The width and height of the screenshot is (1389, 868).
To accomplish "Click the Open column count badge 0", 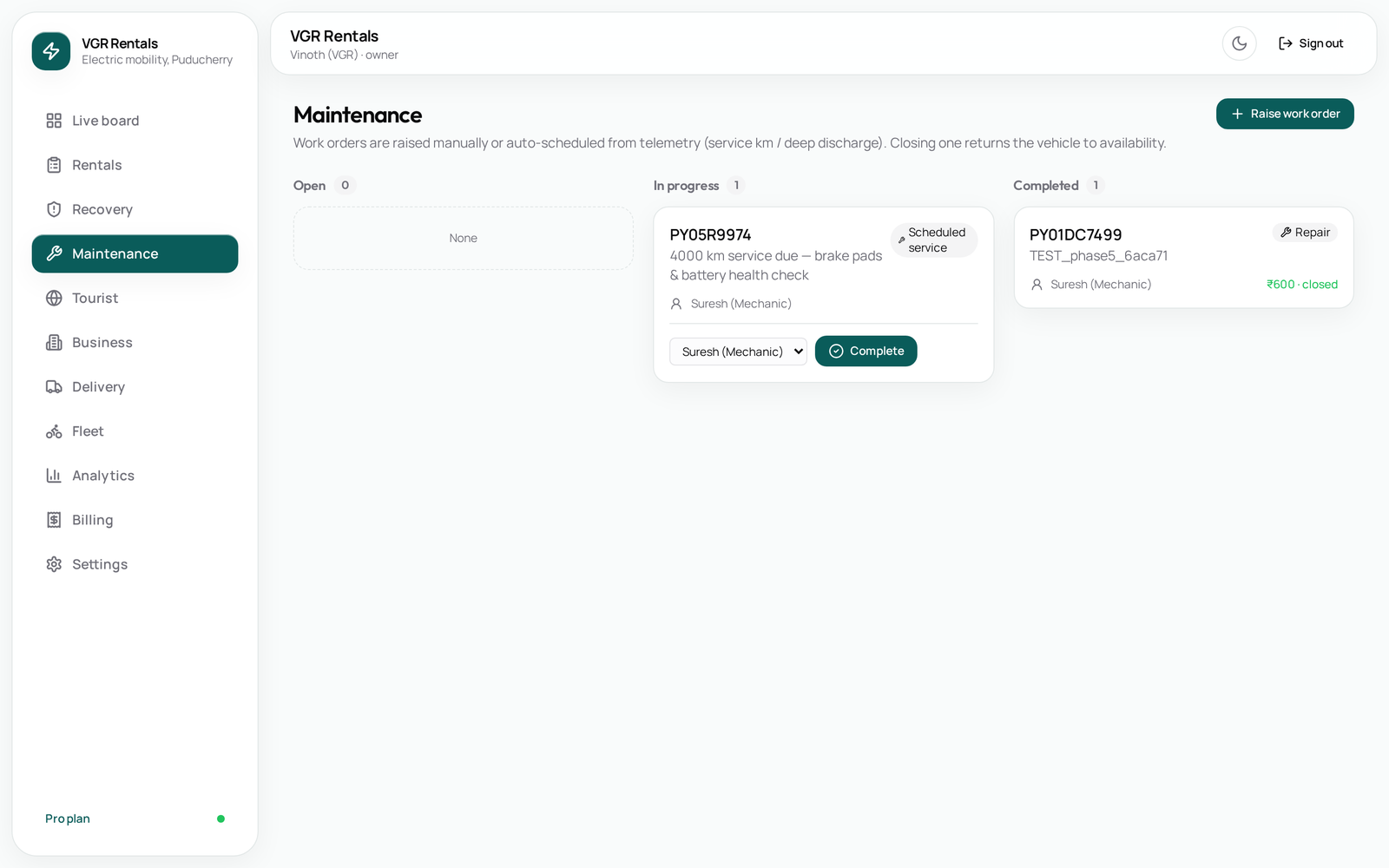I will click(x=345, y=185).
